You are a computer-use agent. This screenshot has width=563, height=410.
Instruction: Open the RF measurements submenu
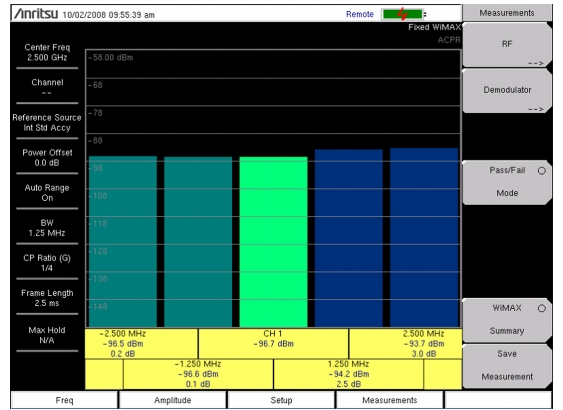point(507,45)
